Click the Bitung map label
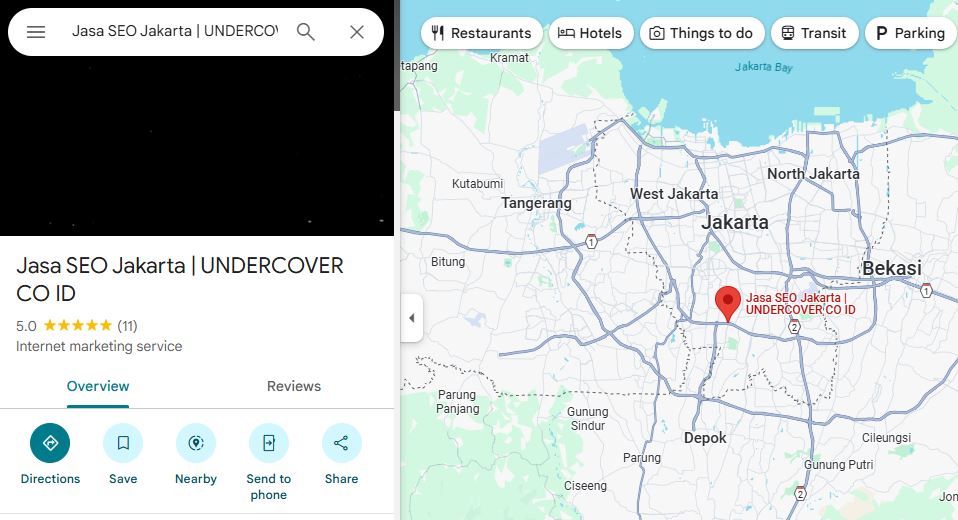 point(448,262)
